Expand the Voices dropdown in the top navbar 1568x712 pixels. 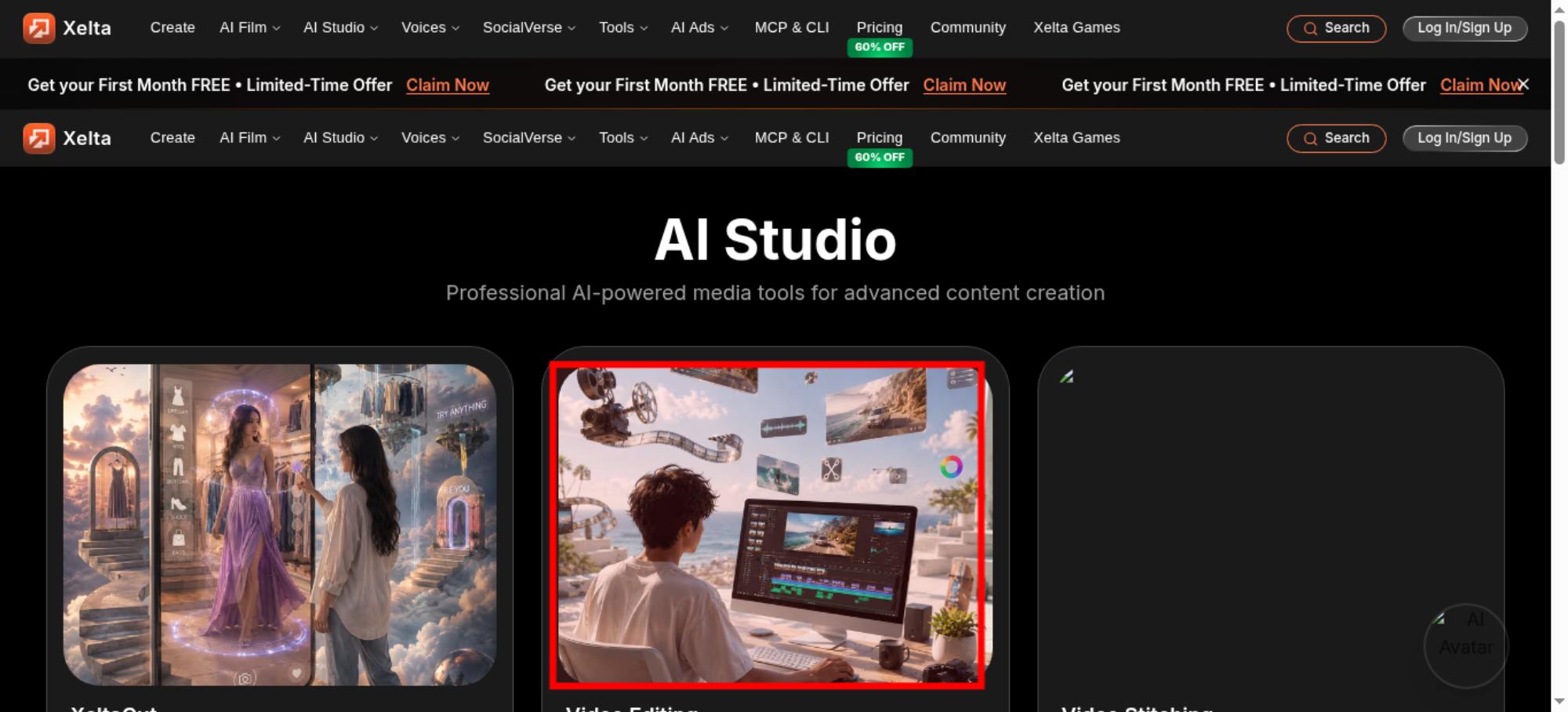coord(430,27)
